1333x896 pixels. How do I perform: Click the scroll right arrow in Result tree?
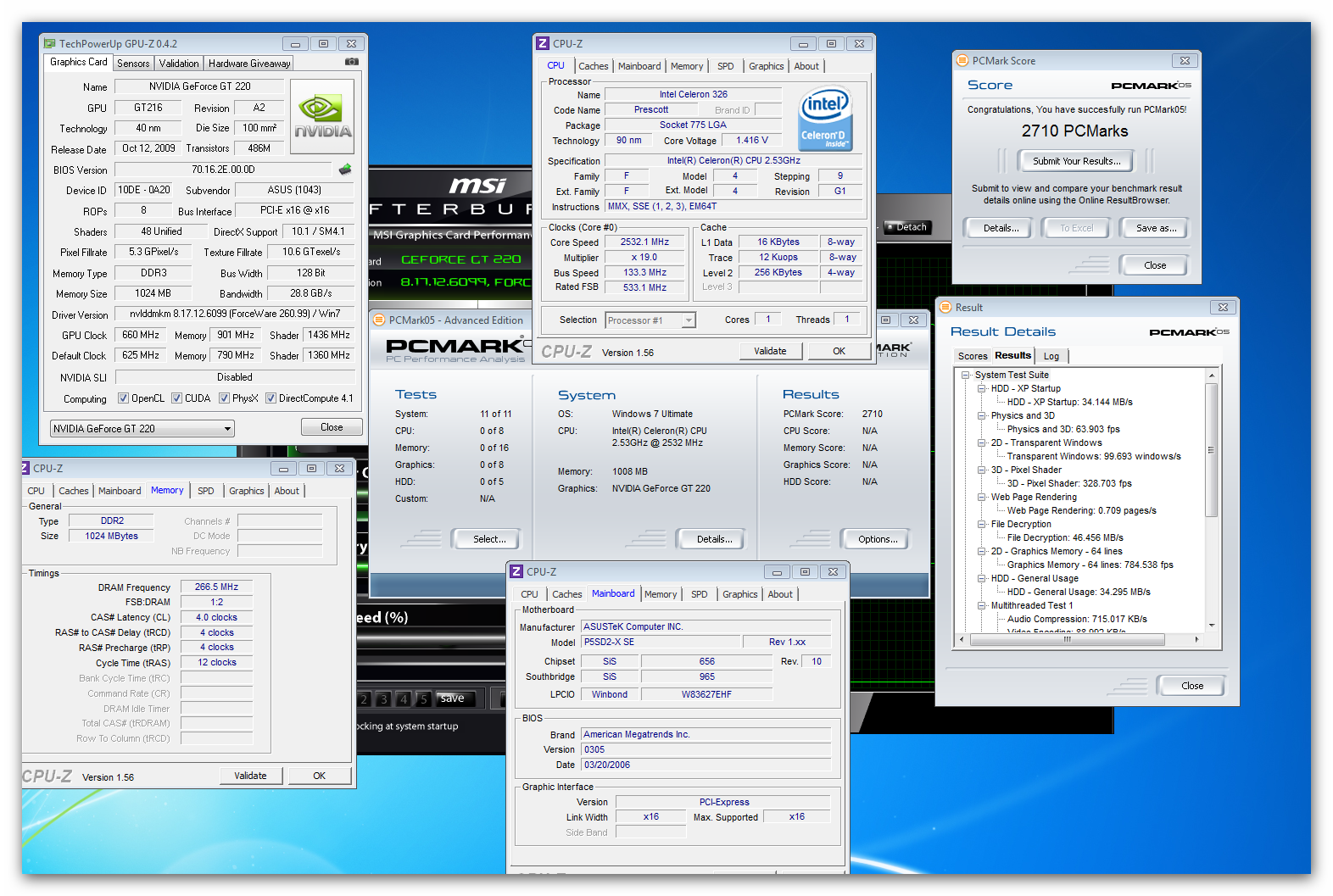point(1196,639)
